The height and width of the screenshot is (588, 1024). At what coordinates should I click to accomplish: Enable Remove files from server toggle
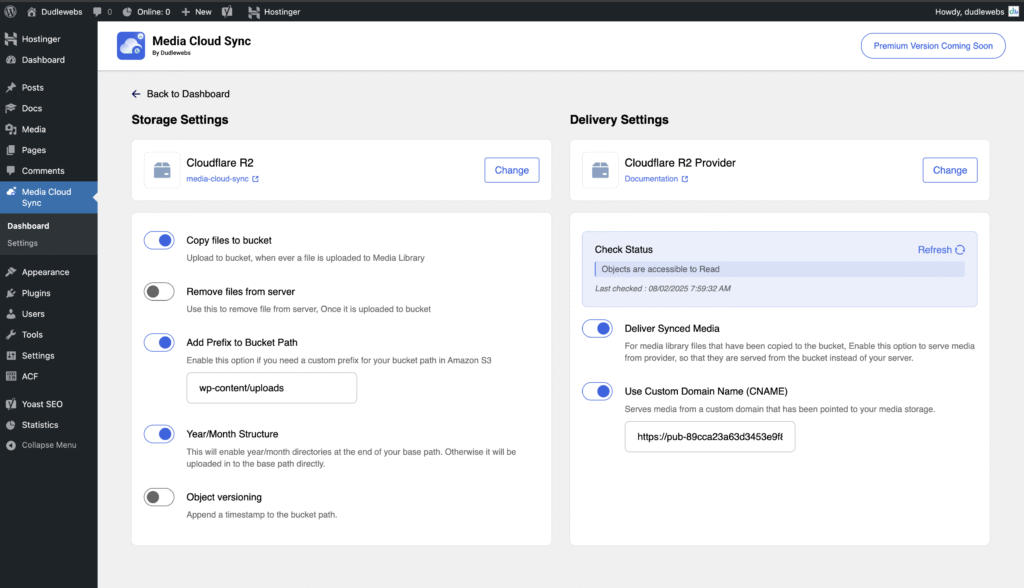point(159,292)
